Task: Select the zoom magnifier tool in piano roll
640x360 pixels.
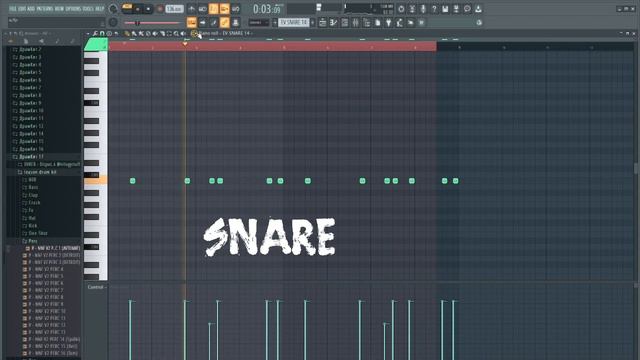Action: coord(176,33)
